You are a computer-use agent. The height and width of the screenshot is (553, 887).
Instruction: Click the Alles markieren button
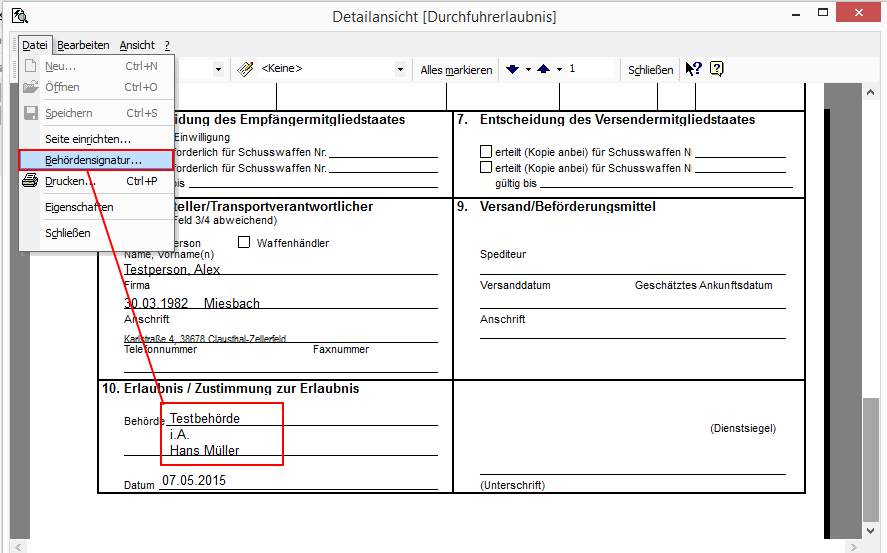point(456,70)
